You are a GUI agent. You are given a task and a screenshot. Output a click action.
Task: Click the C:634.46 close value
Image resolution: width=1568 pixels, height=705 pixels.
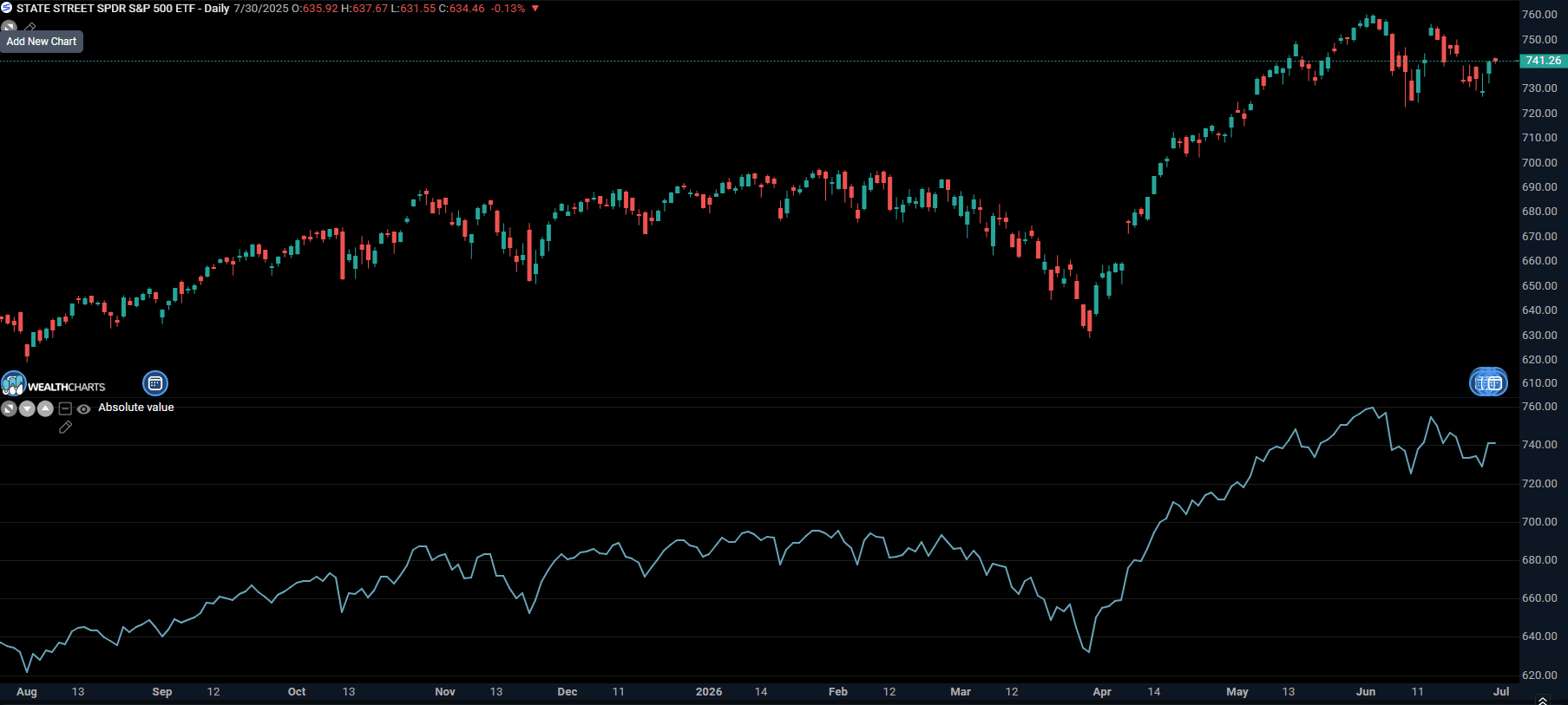click(x=462, y=9)
